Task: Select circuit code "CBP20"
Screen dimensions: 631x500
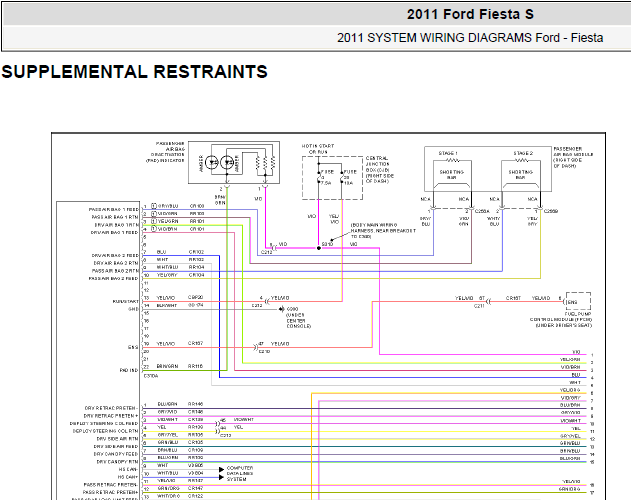Action: (x=196, y=298)
